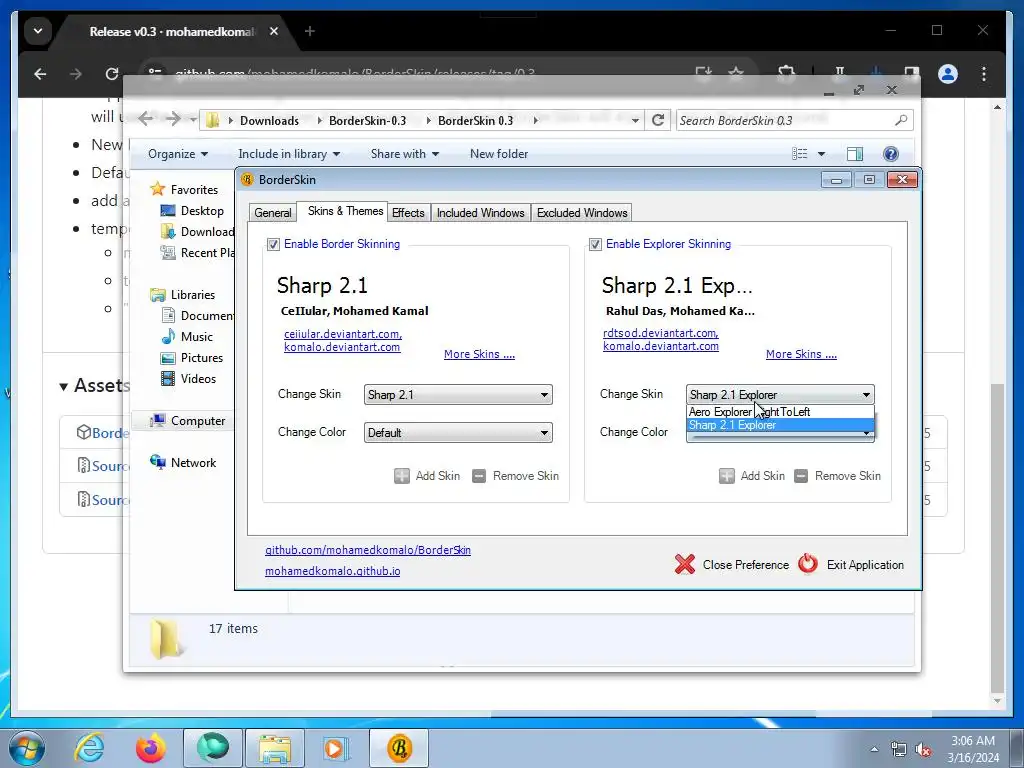Click the explorer Add Skin plus icon

726,476
